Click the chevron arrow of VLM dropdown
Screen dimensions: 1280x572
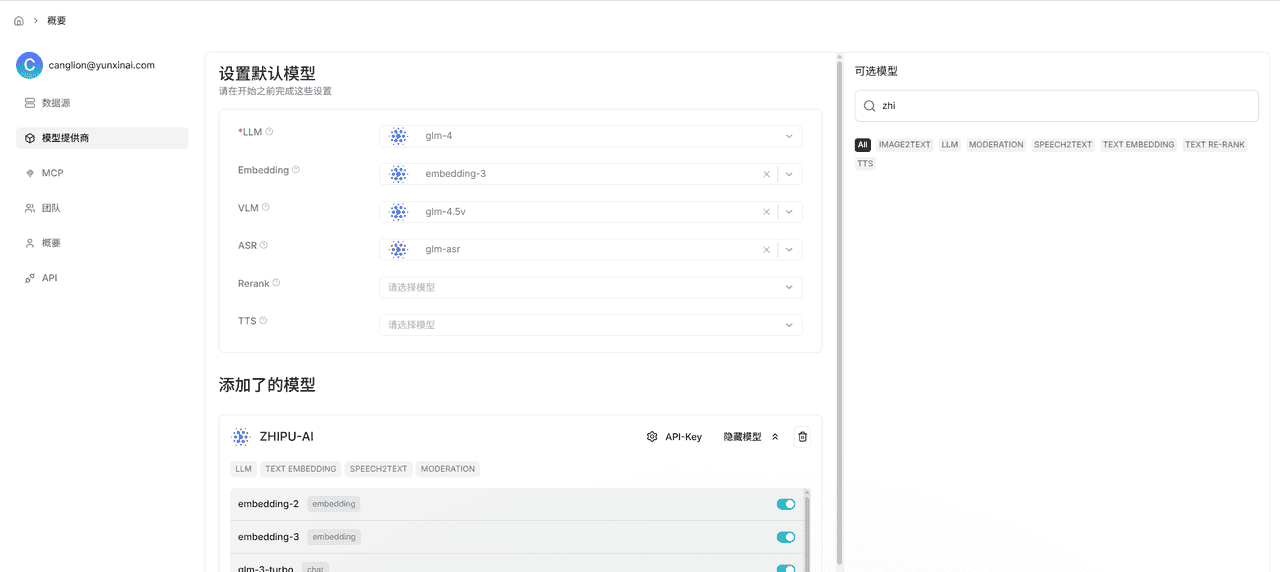pos(789,212)
